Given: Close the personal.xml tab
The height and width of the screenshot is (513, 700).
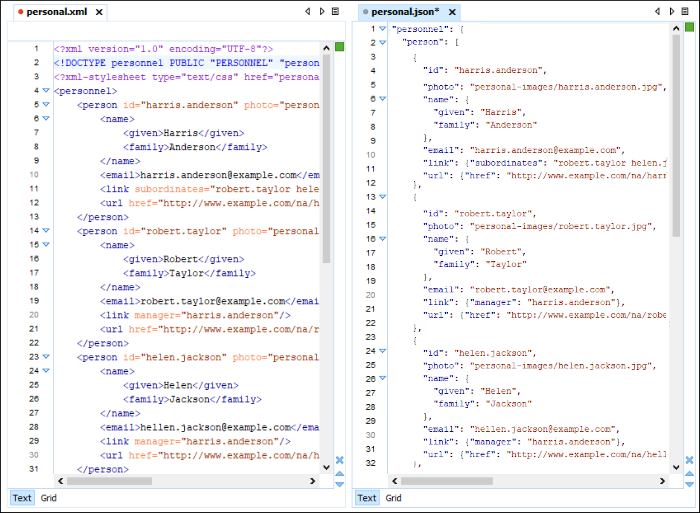Looking at the screenshot, I should point(99,12).
